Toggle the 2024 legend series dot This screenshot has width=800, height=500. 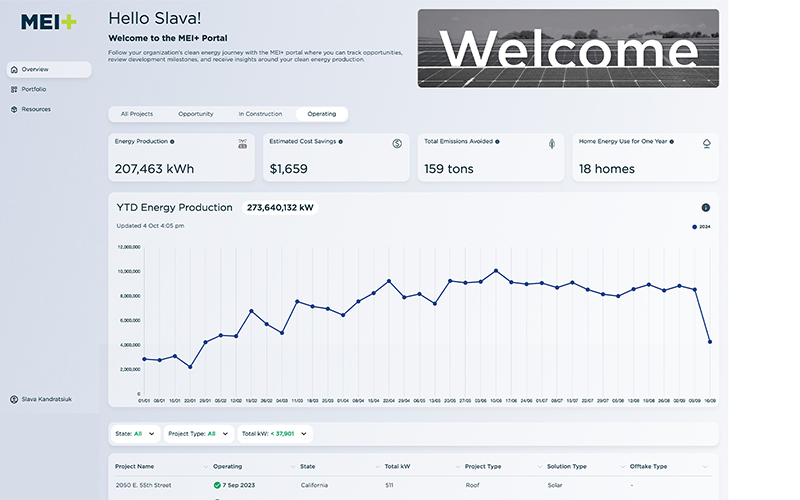pos(694,227)
